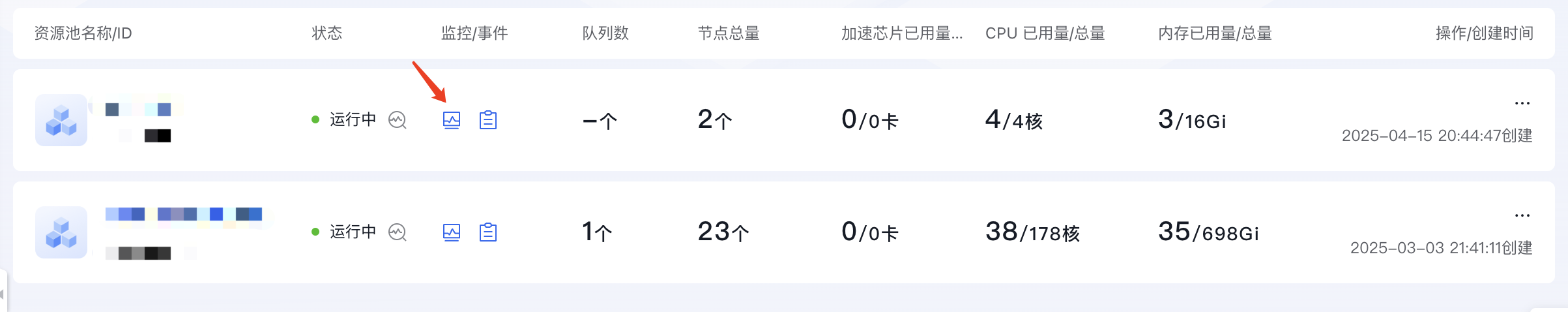This screenshot has width=1568, height=312.
Task: Click the 加速芯片已用量 column header
Action: click(902, 33)
